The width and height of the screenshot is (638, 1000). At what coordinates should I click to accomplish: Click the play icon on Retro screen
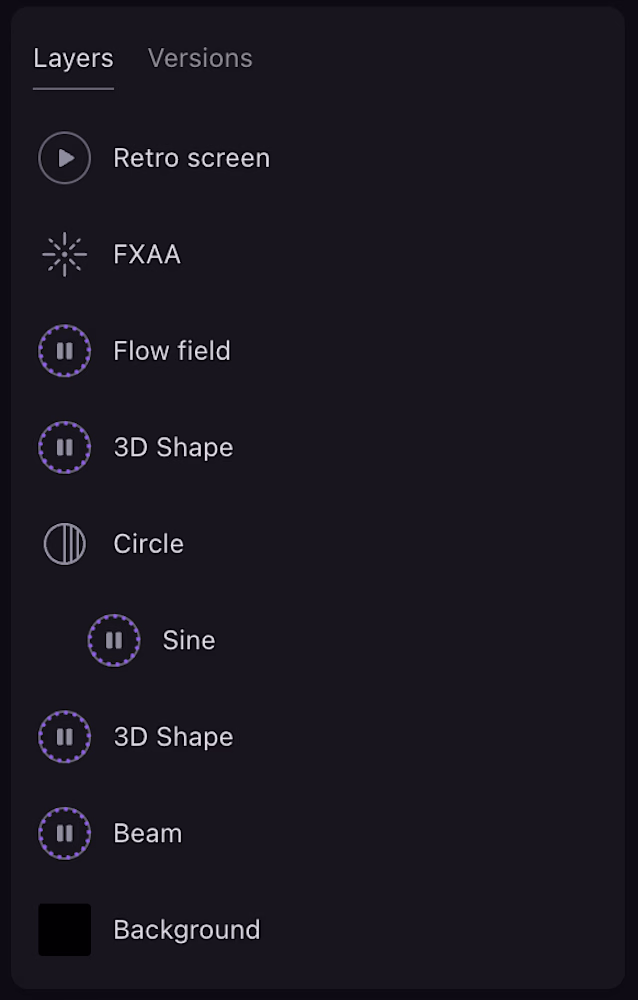(x=65, y=158)
